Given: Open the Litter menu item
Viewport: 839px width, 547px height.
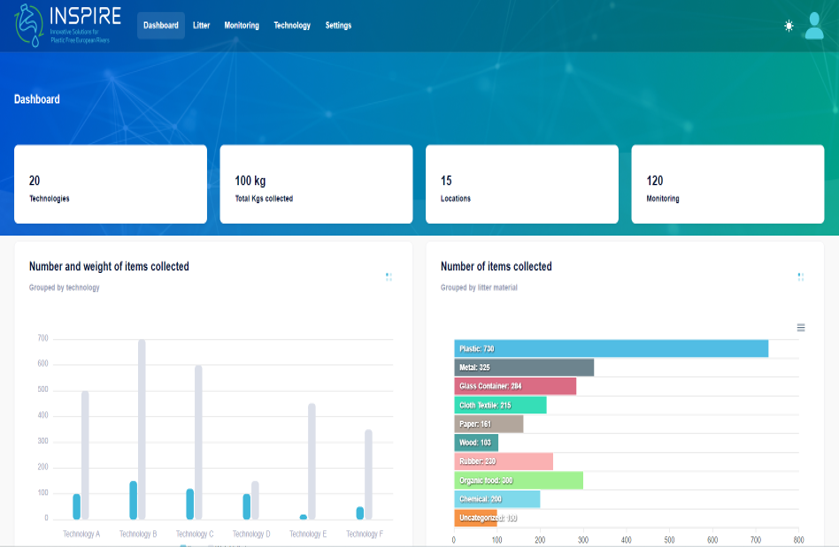Looking at the screenshot, I should click(201, 26).
